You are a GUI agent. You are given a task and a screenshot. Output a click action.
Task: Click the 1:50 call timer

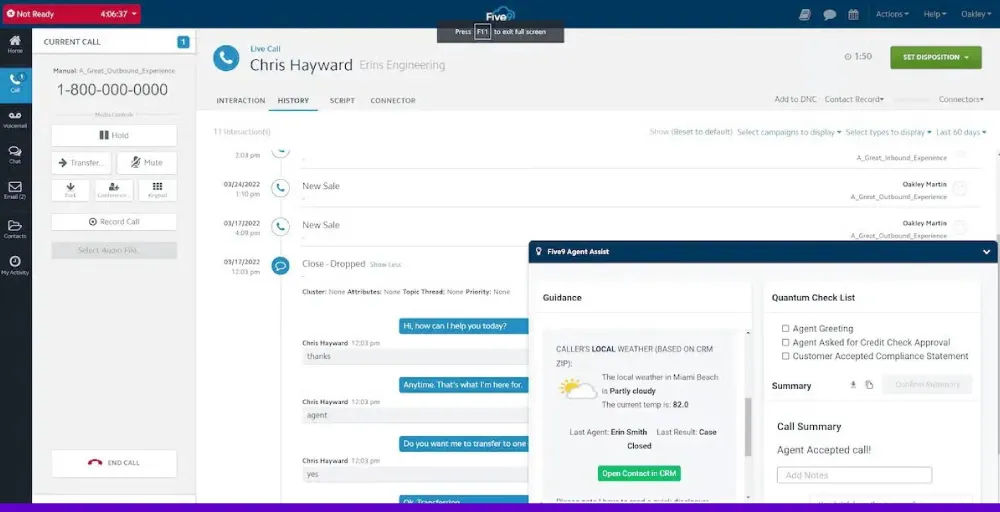point(858,57)
